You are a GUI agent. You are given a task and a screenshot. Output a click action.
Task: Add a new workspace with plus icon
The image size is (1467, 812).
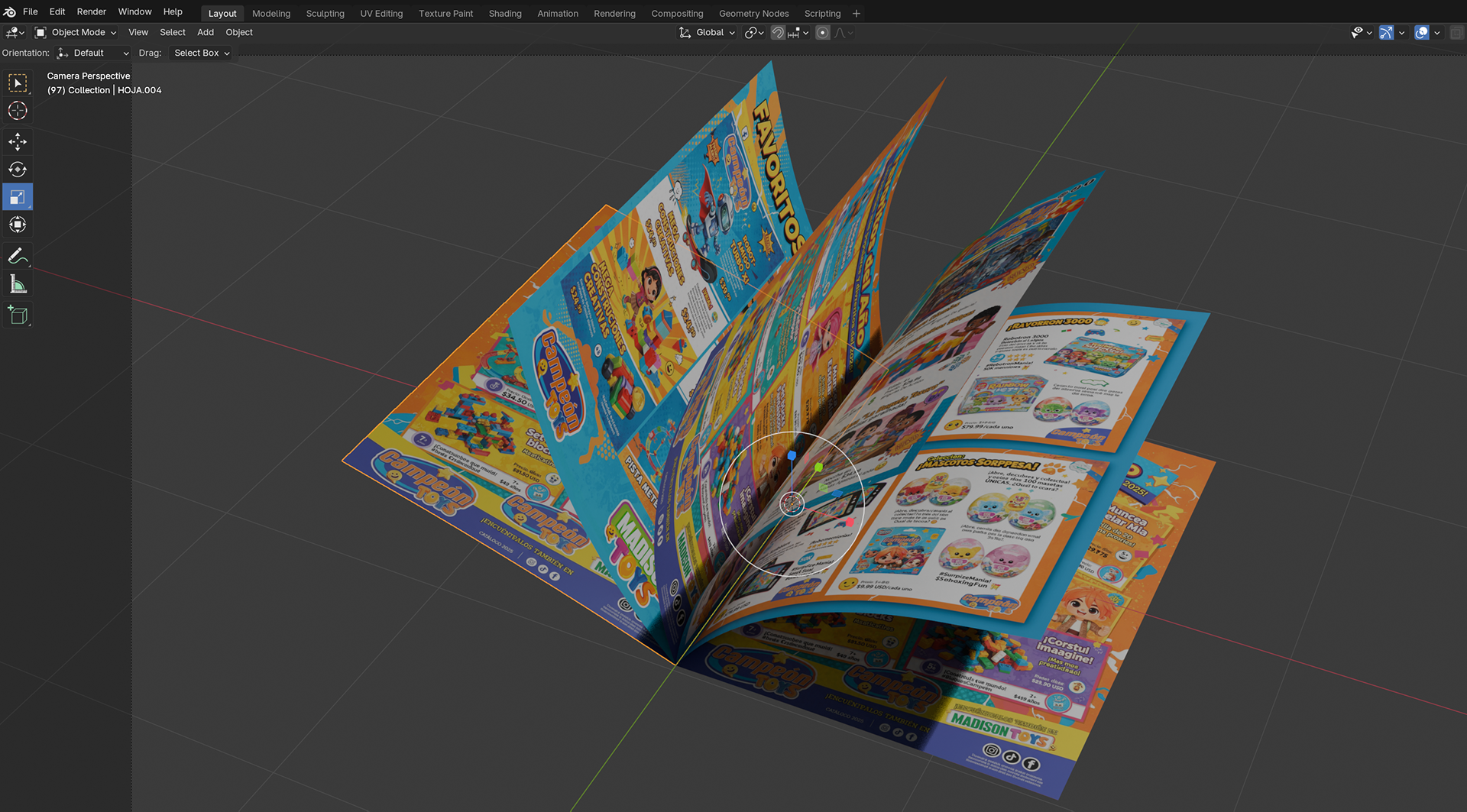(x=857, y=14)
